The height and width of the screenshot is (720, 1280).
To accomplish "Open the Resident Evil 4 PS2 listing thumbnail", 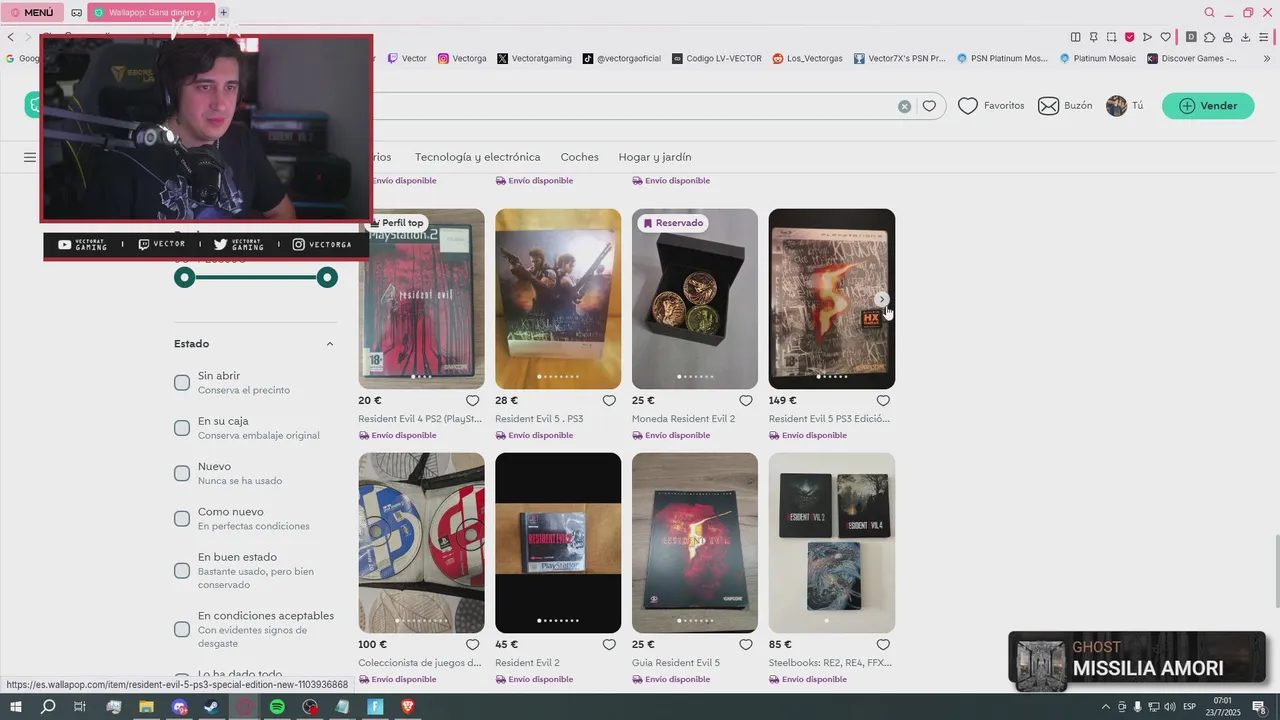I will pos(421,298).
